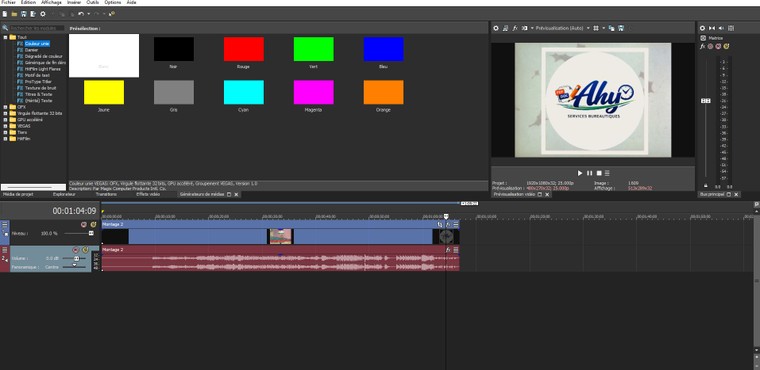Click the Render As toolbar icon
The image size is (760, 370).
click(x=33, y=14)
